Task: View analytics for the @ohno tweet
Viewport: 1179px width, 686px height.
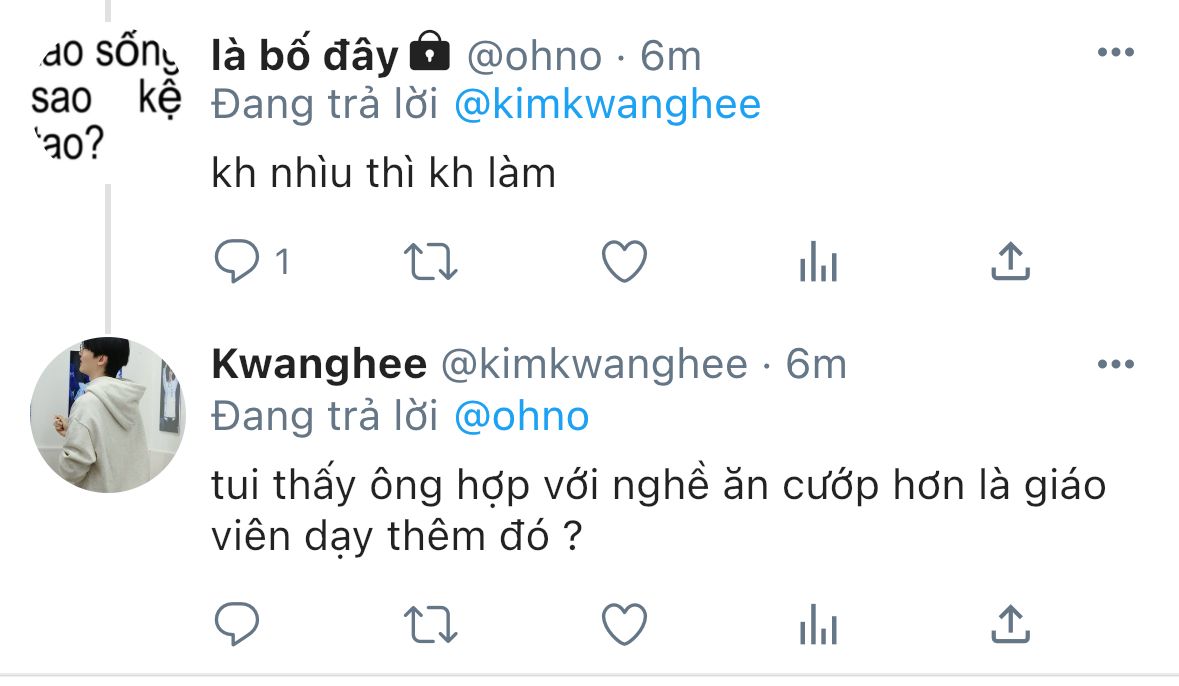Action: click(818, 261)
